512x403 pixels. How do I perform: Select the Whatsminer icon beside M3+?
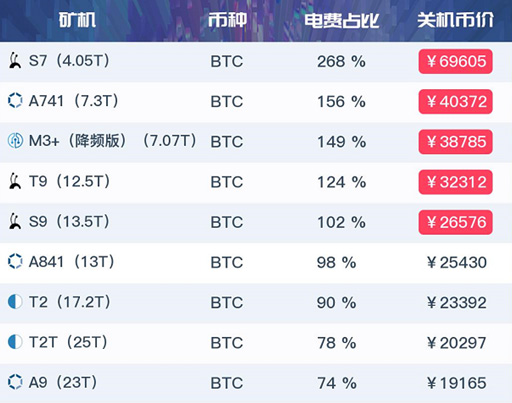[x=15, y=141]
